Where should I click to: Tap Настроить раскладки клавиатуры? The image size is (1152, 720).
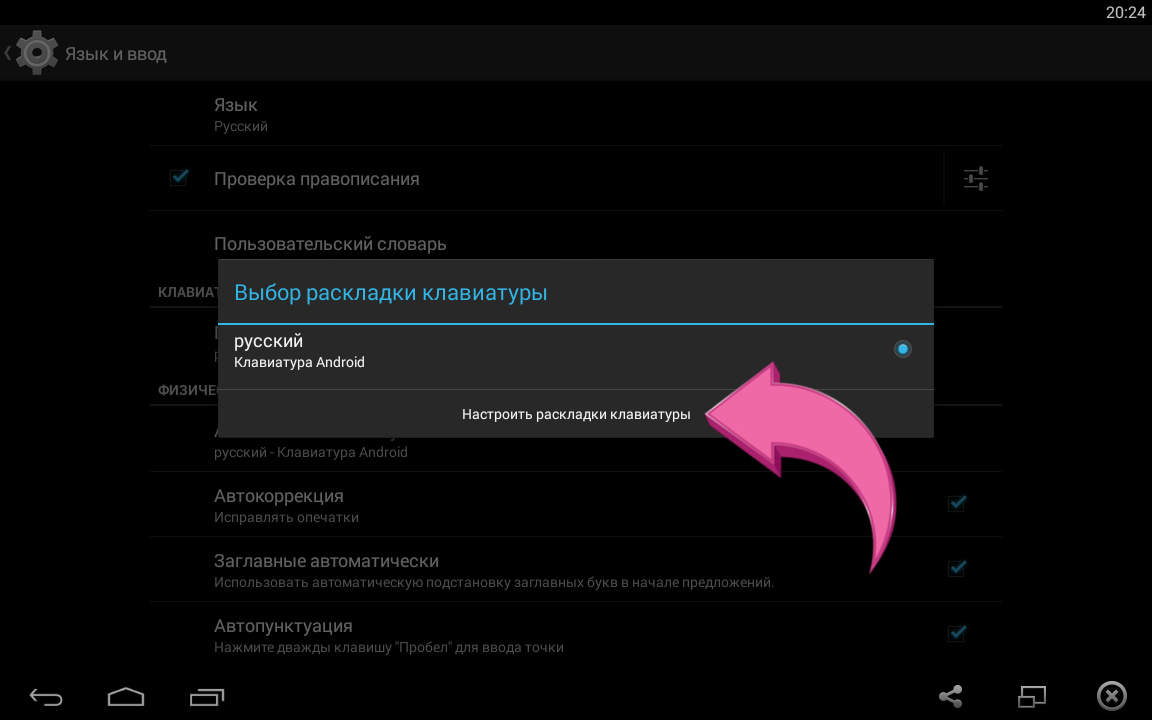[x=576, y=412]
